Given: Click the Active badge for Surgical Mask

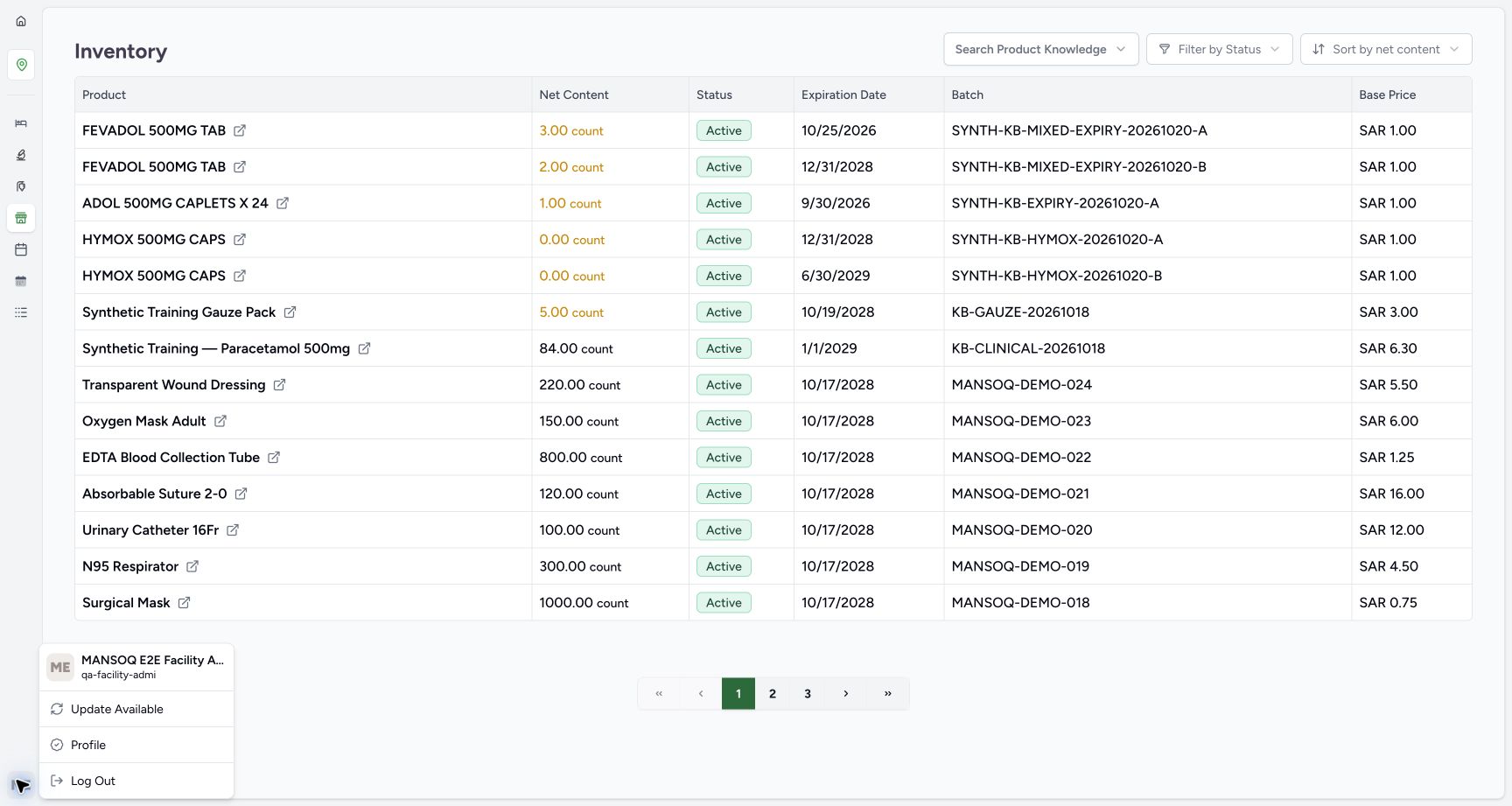Looking at the screenshot, I should (724, 603).
